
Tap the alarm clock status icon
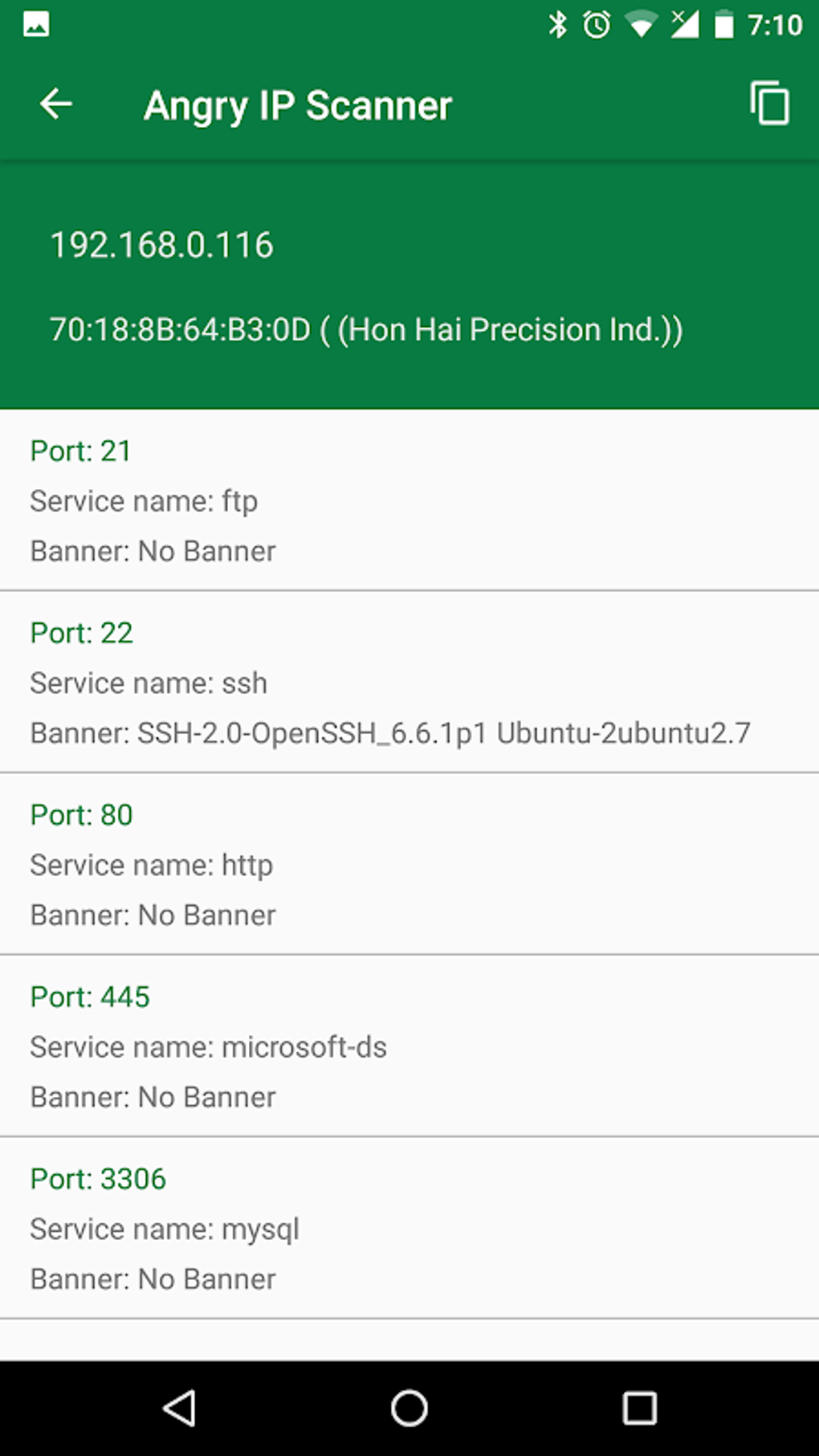pyautogui.click(x=597, y=25)
